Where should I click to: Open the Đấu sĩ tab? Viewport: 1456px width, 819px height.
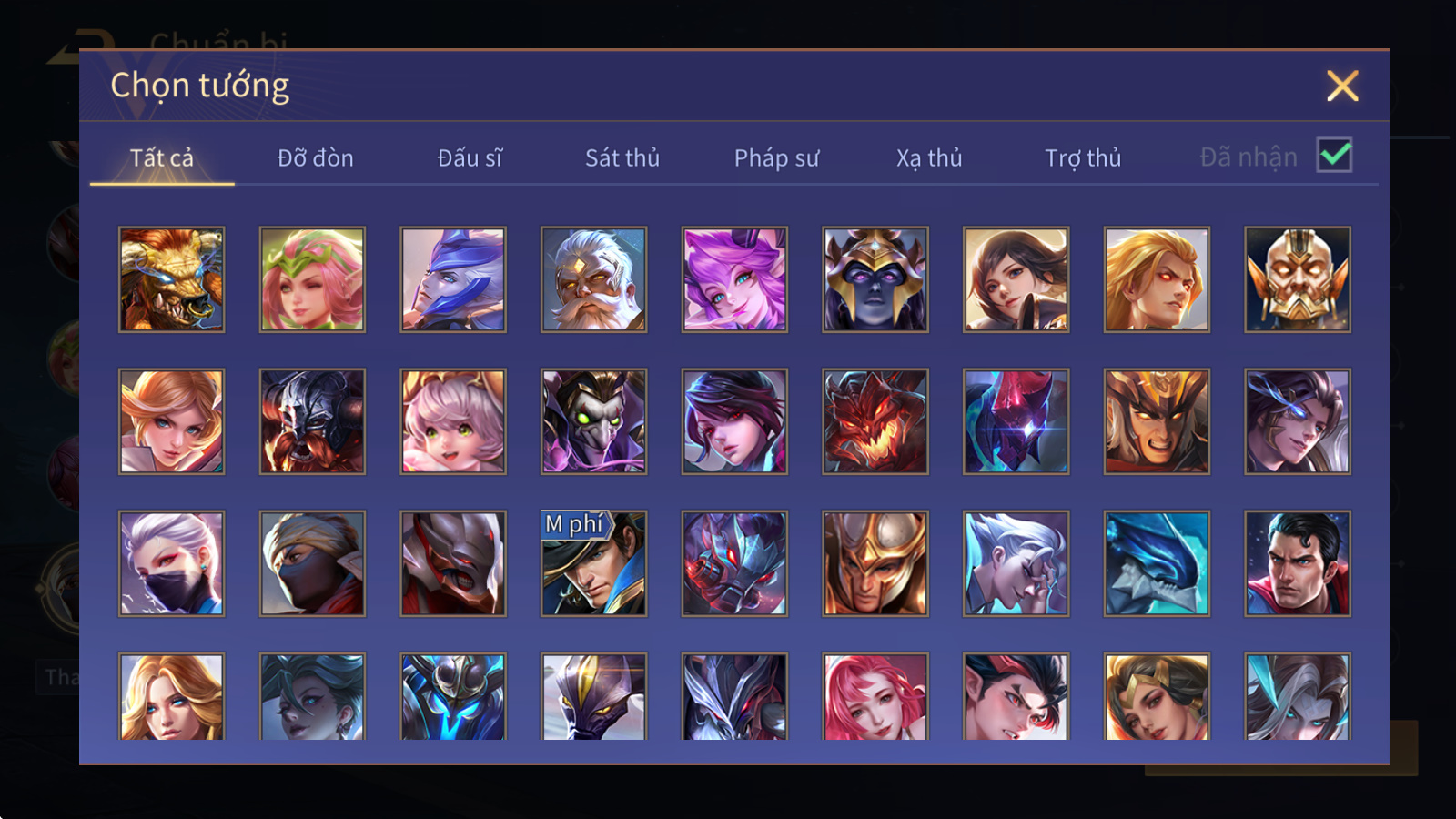[470, 158]
